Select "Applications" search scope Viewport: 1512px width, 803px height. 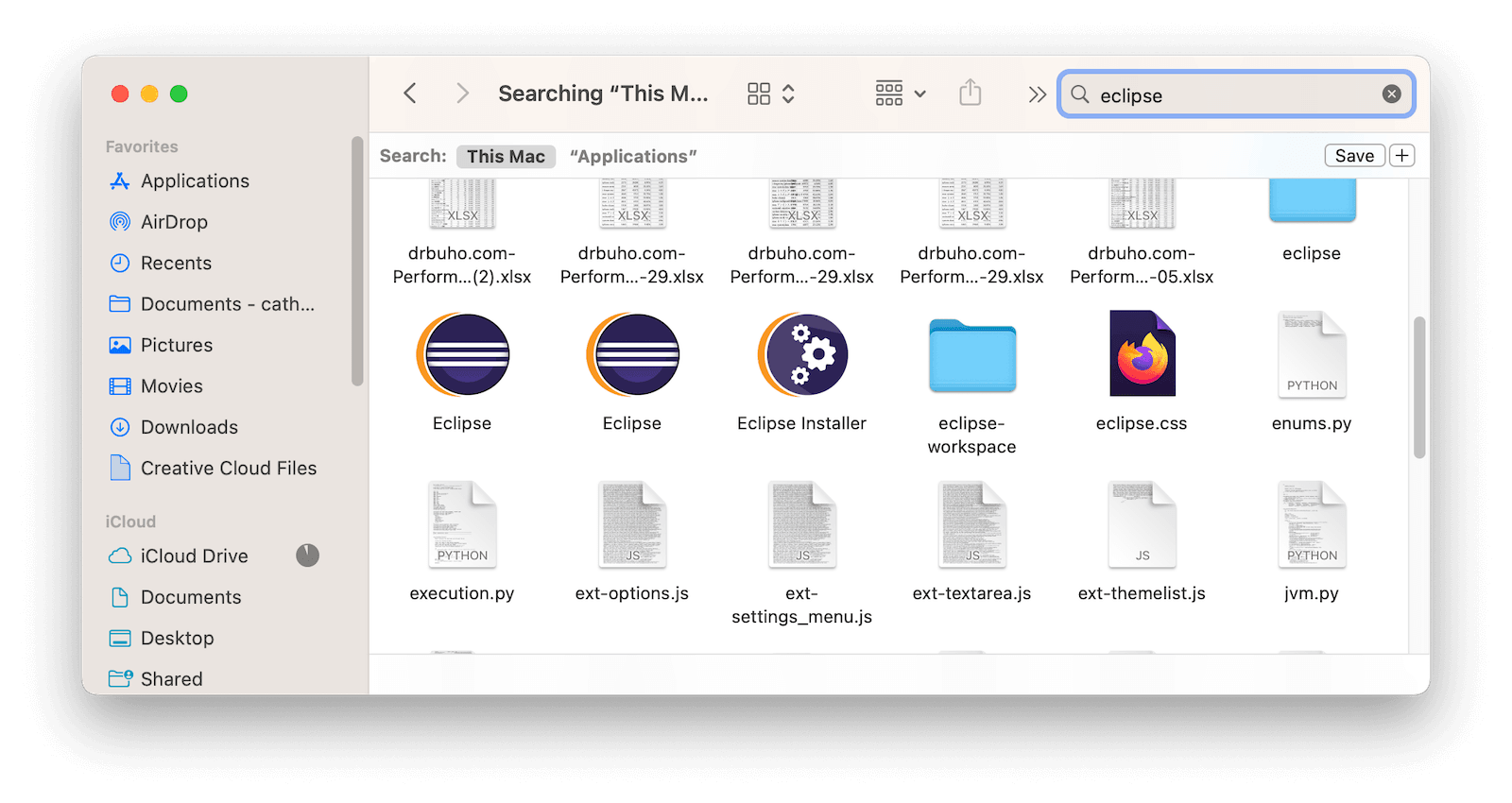pyautogui.click(x=633, y=156)
